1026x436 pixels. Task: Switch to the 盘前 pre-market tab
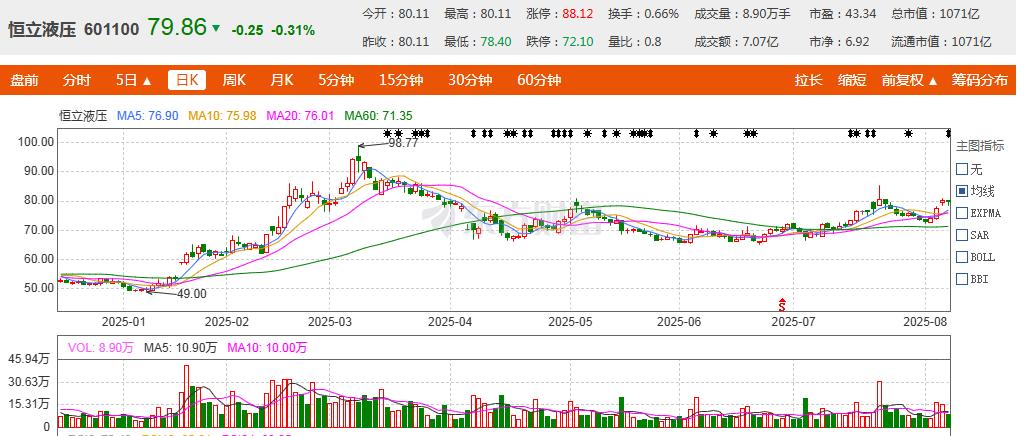(24, 81)
